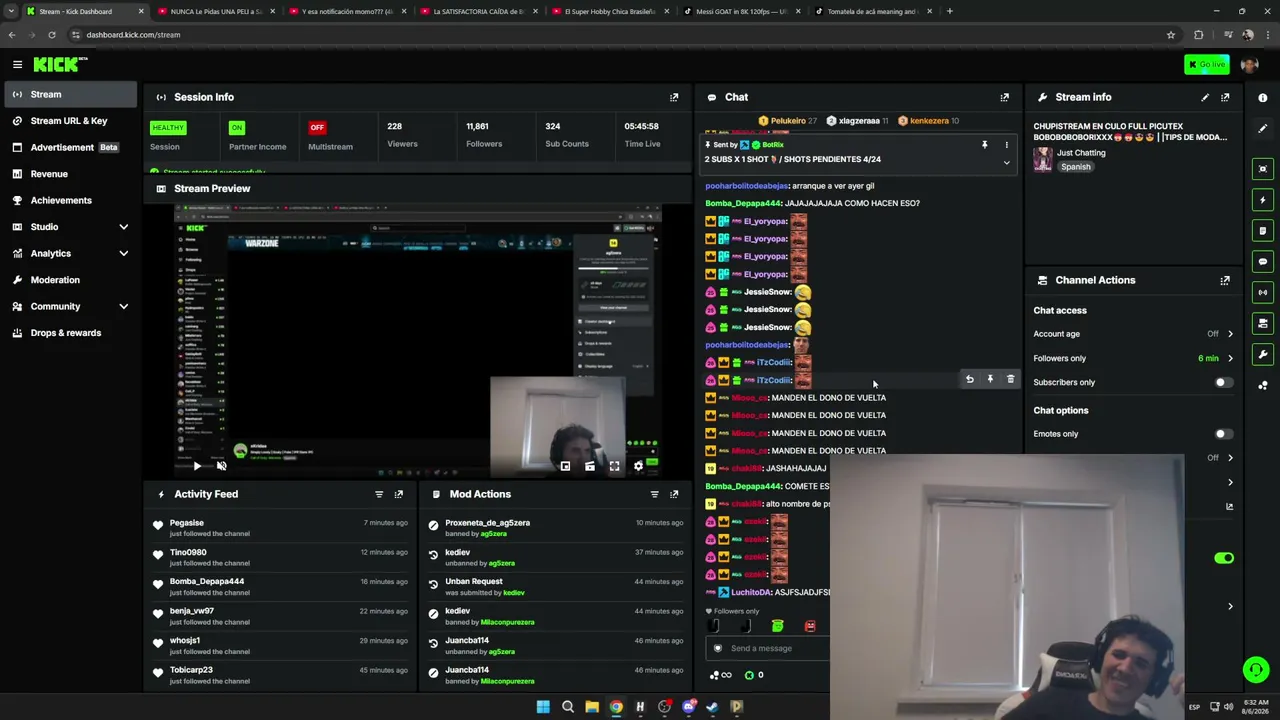Image resolution: width=1280 pixels, height=720 pixels.
Task: Navigate to Revenue page
Action: coord(69,174)
